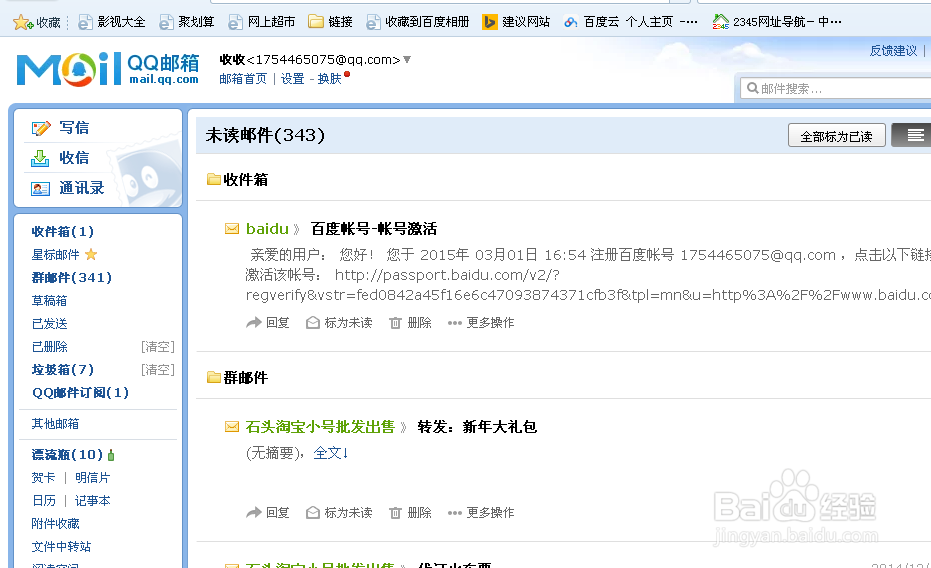Click folder icon beside 群邮件 heading

click(x=213, y=377)
